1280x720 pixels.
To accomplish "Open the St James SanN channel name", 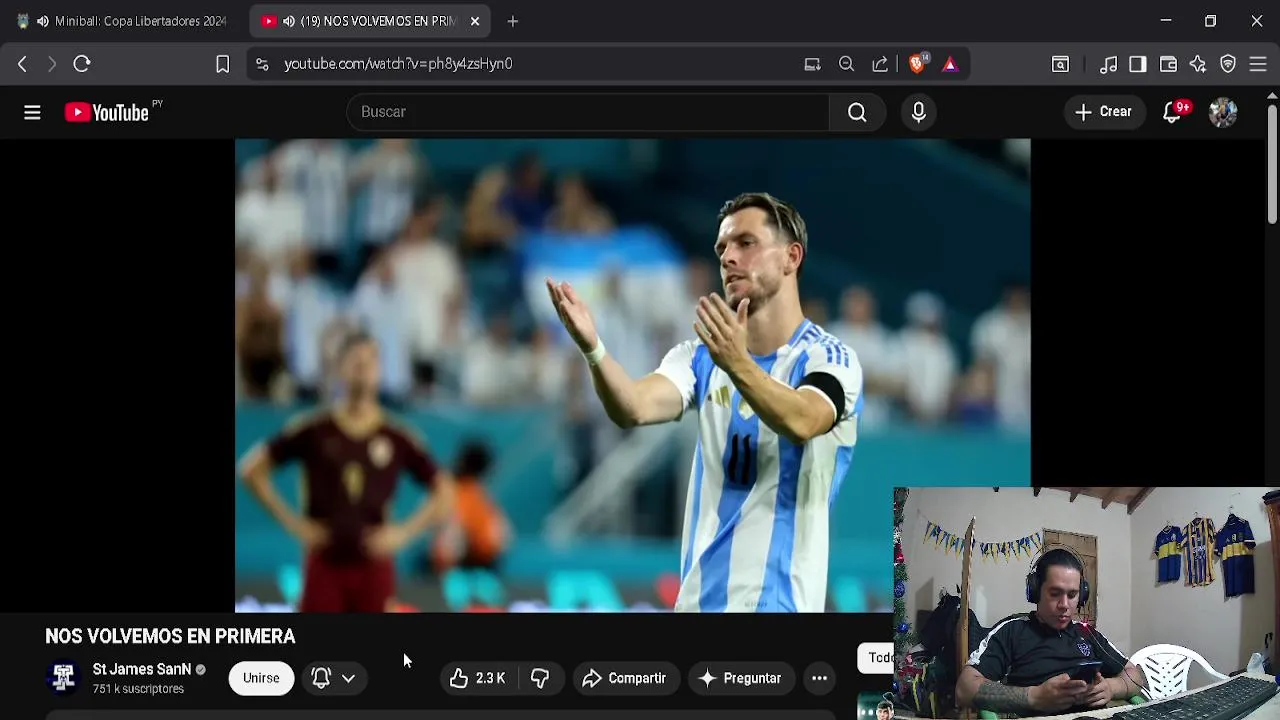I will click(x=141, y=669).
